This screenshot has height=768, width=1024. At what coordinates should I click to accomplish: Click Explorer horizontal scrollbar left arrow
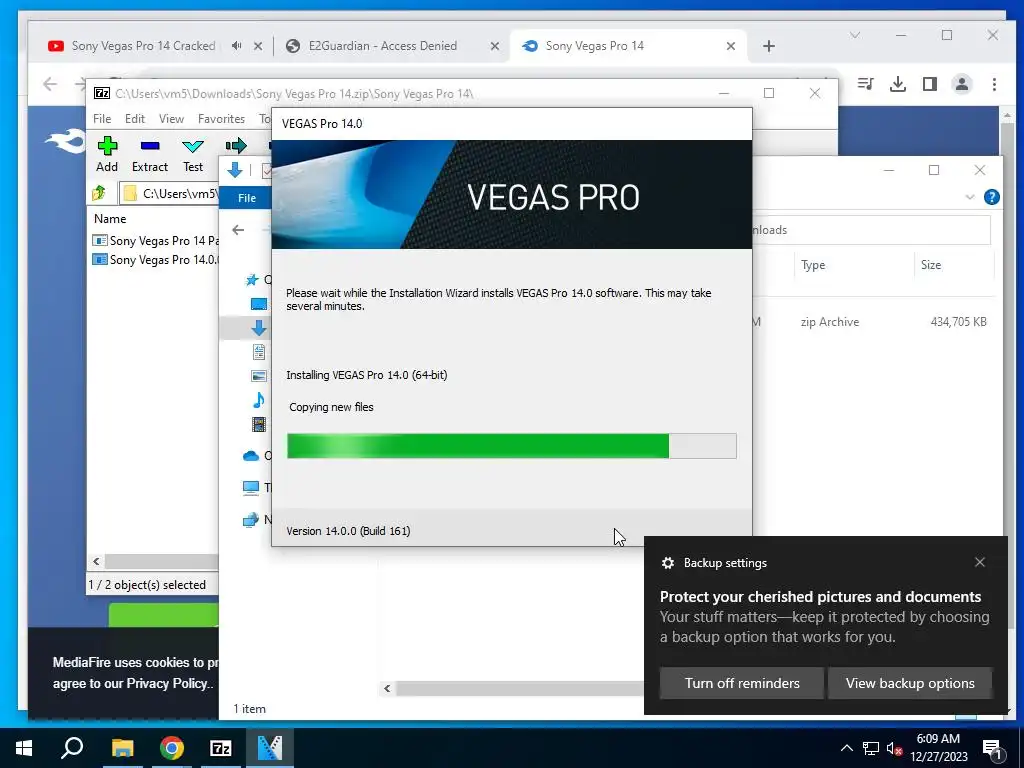tap(387, 688)
